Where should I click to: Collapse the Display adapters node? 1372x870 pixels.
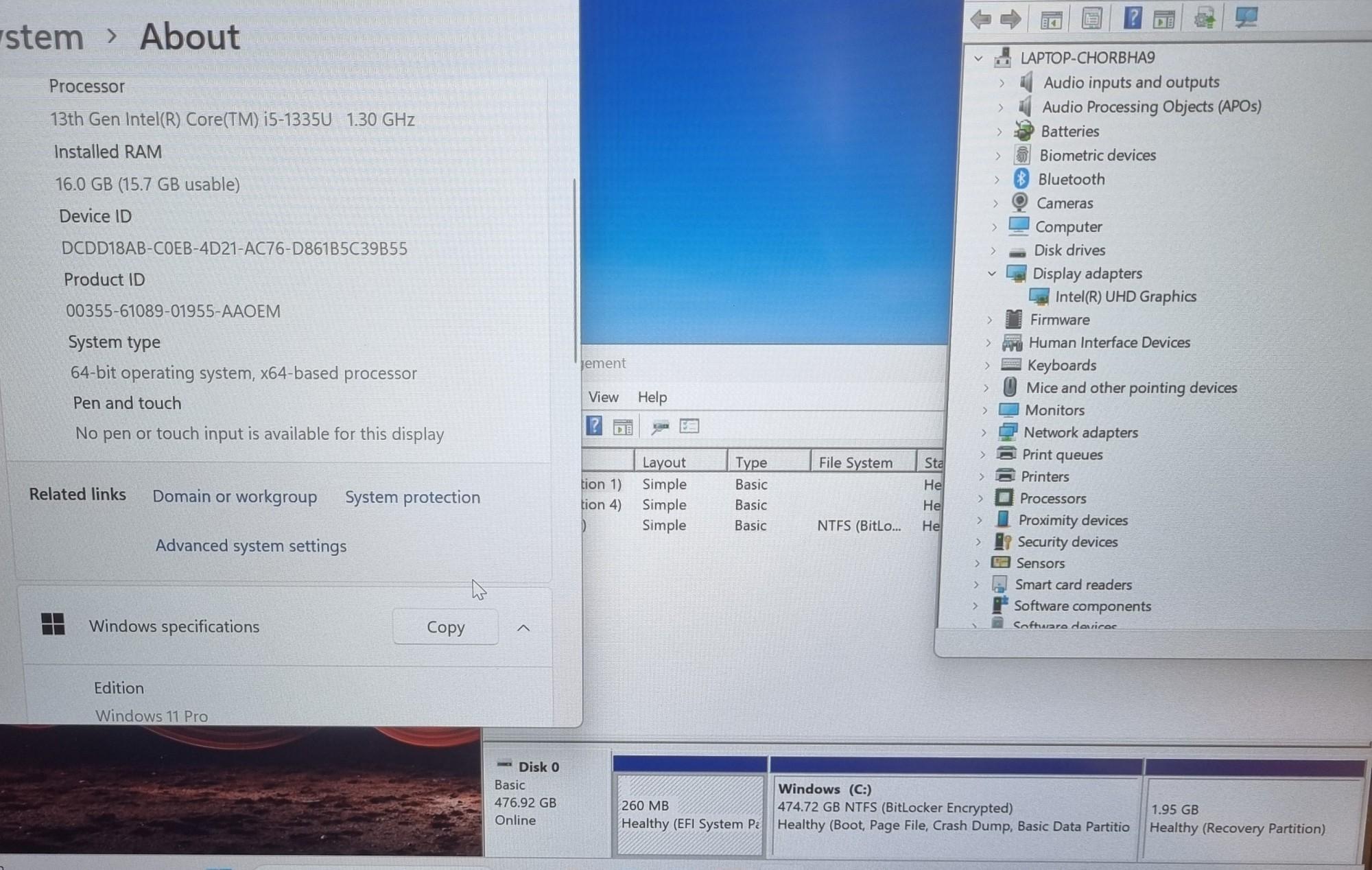click(x=991, y=273)
